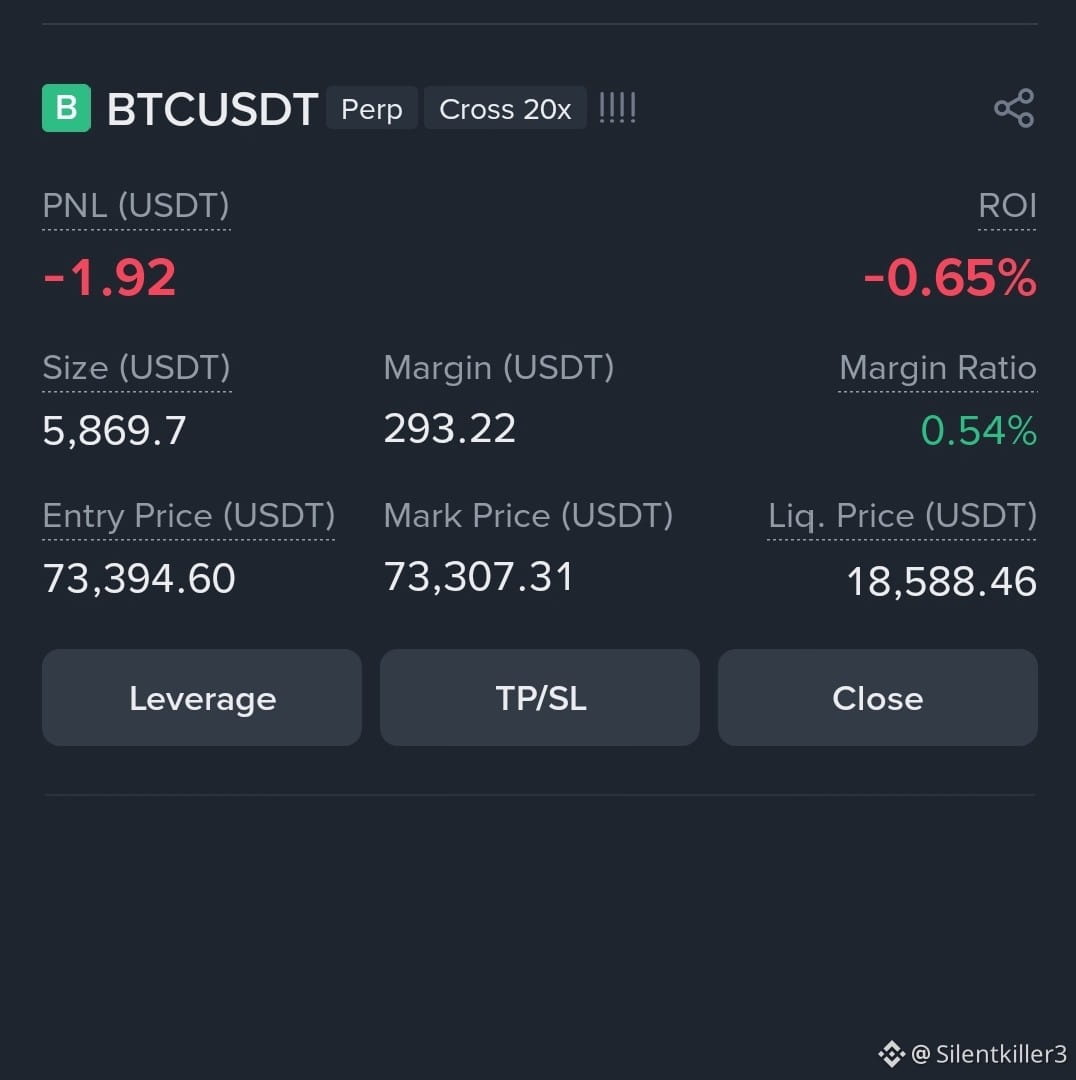Open the Leverage adjustment button

[202, 698]
